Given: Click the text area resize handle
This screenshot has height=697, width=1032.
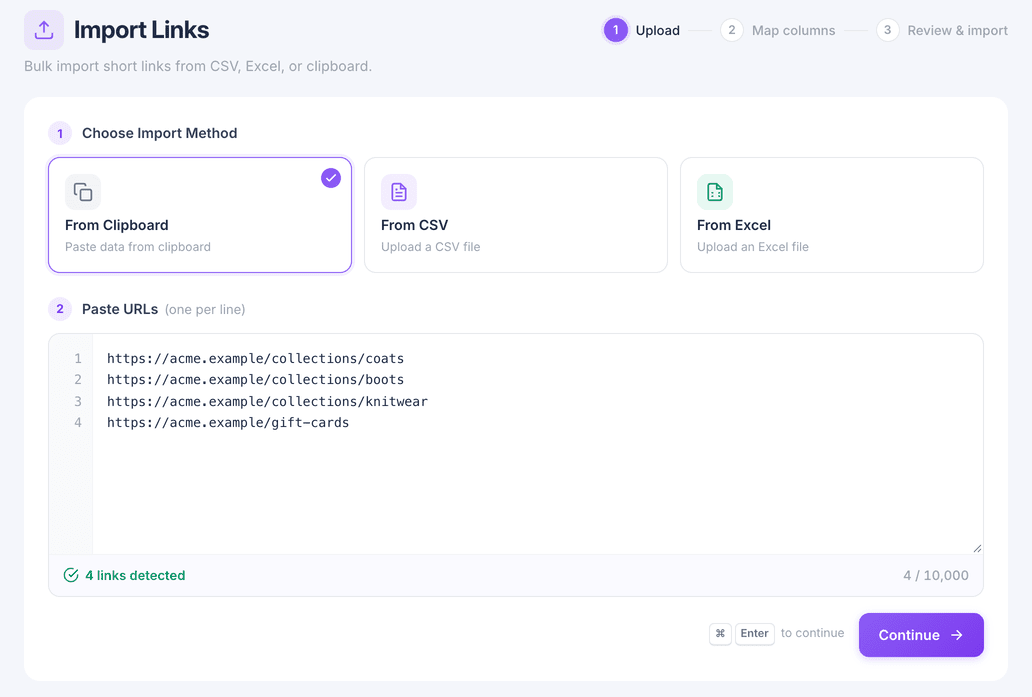Looking at the screenshot, I should 977,548.
